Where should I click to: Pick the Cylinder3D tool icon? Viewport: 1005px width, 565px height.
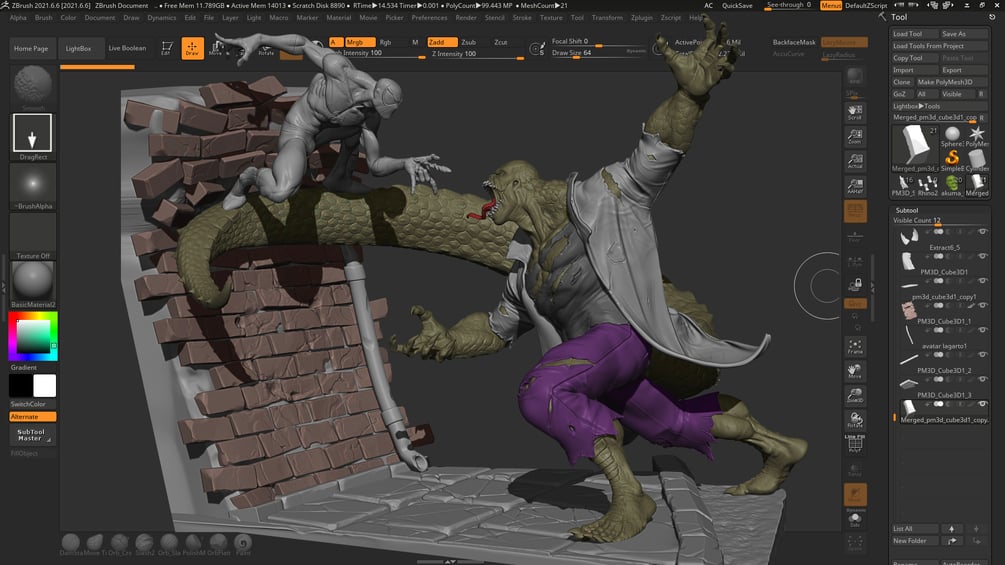[977, 160]
